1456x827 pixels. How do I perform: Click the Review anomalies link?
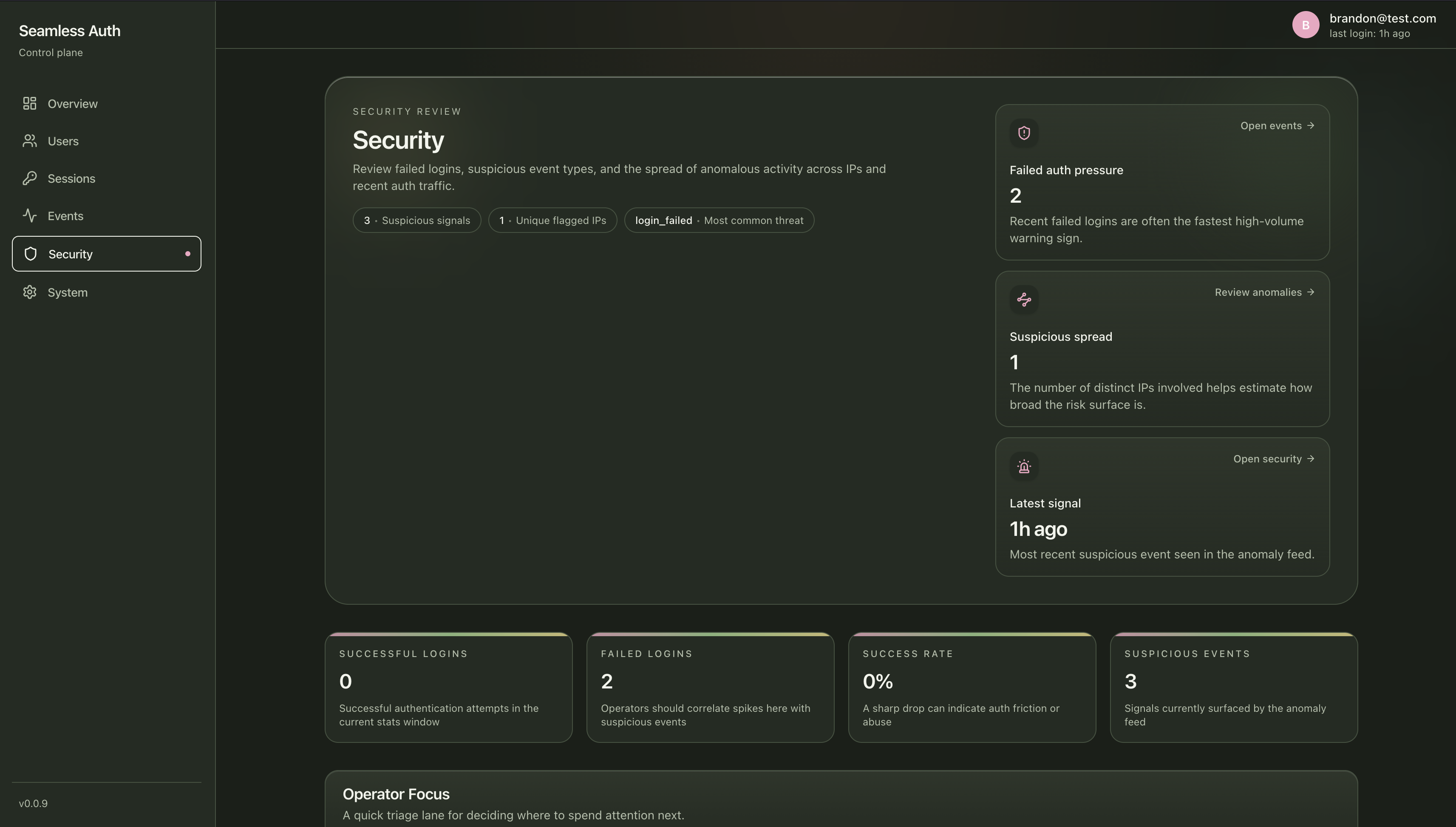(x=1265, y=292)
